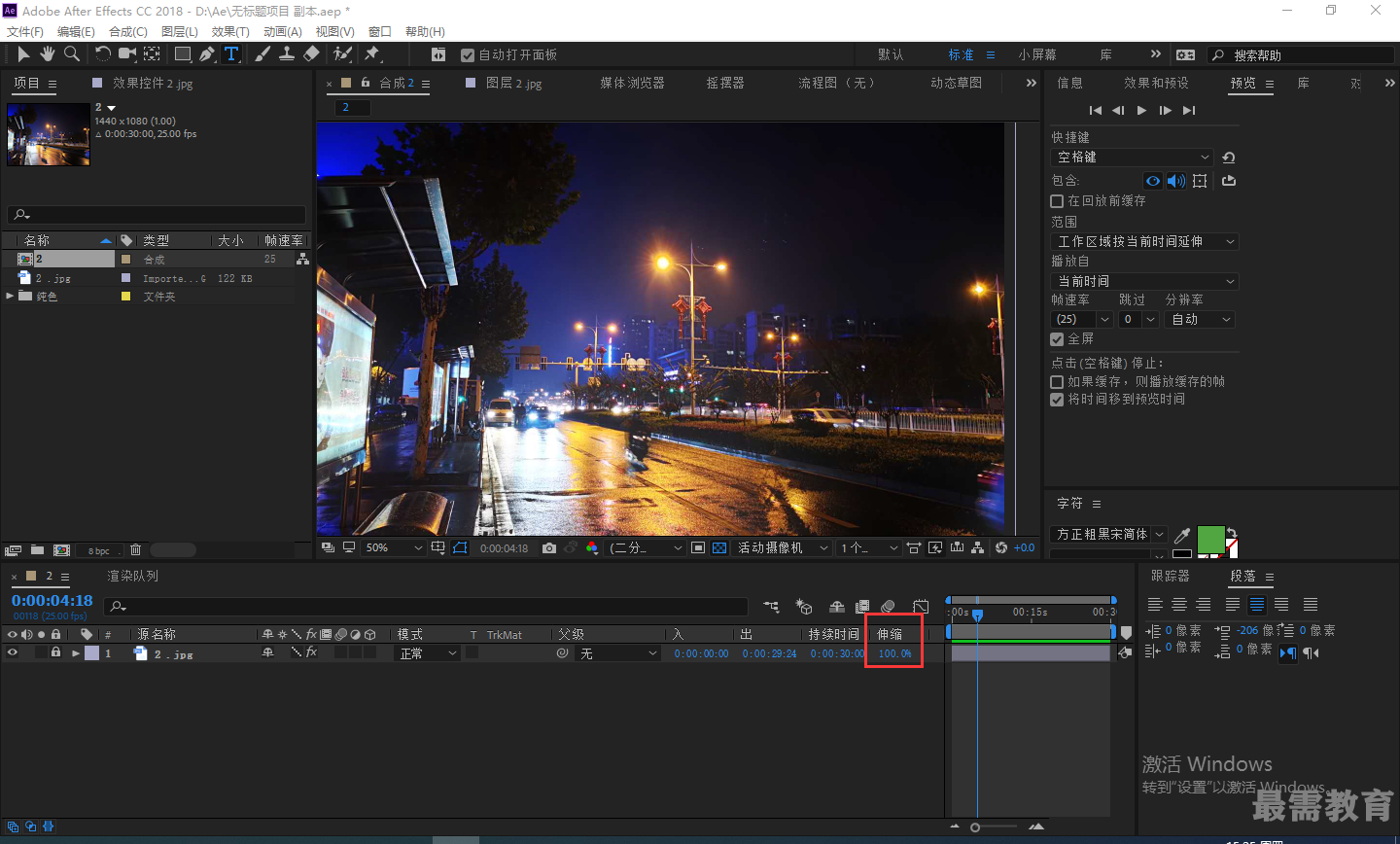Reset preview shortcut settings icon
The width and height of the screenshot is (1400, 844).
point(1229,158)
